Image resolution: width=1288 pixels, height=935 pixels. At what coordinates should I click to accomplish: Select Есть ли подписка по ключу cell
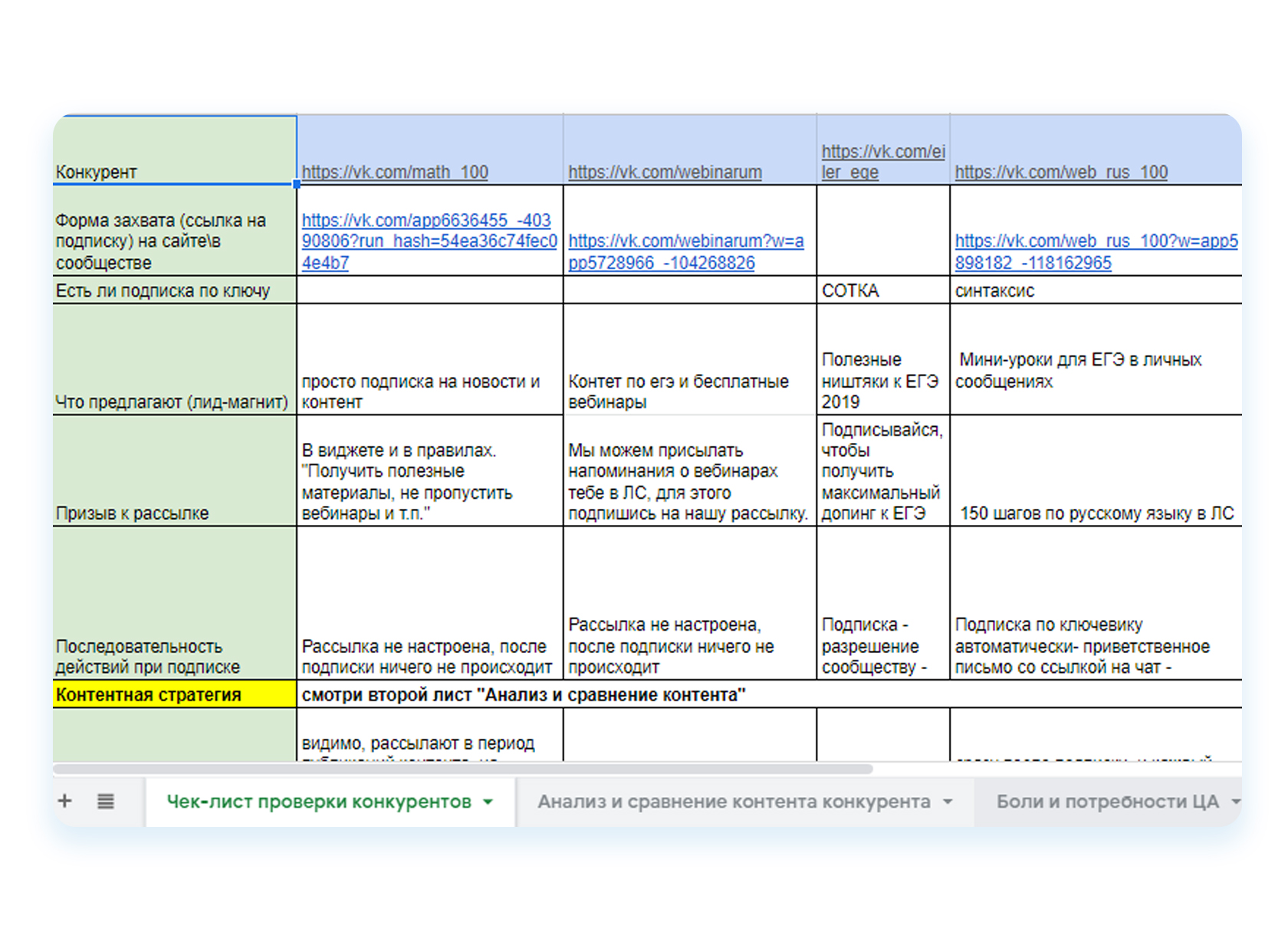[x=175, y=290]
